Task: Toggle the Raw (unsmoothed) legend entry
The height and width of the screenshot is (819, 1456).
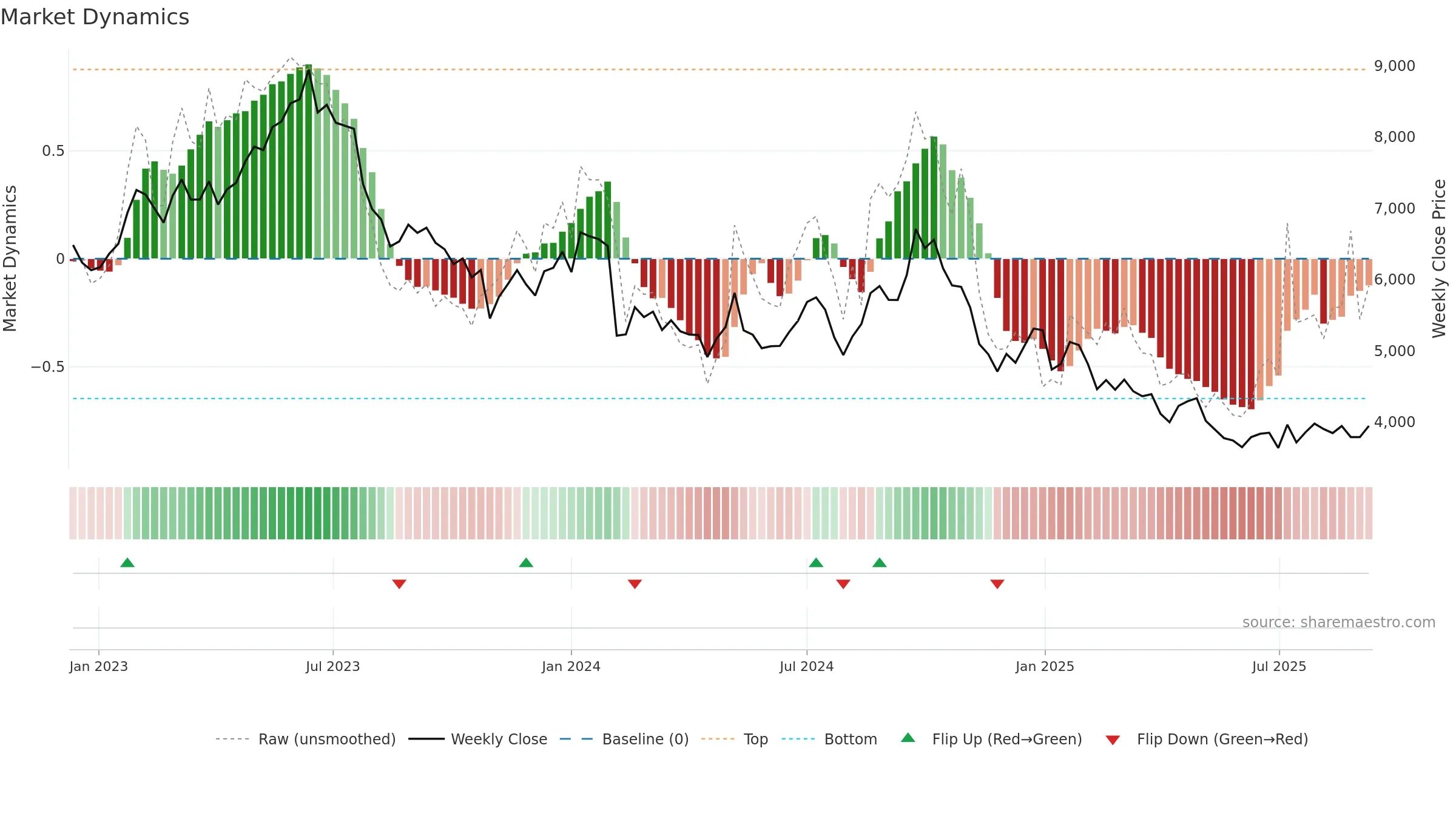Action: pyautogui.click(x=305, y=739)
